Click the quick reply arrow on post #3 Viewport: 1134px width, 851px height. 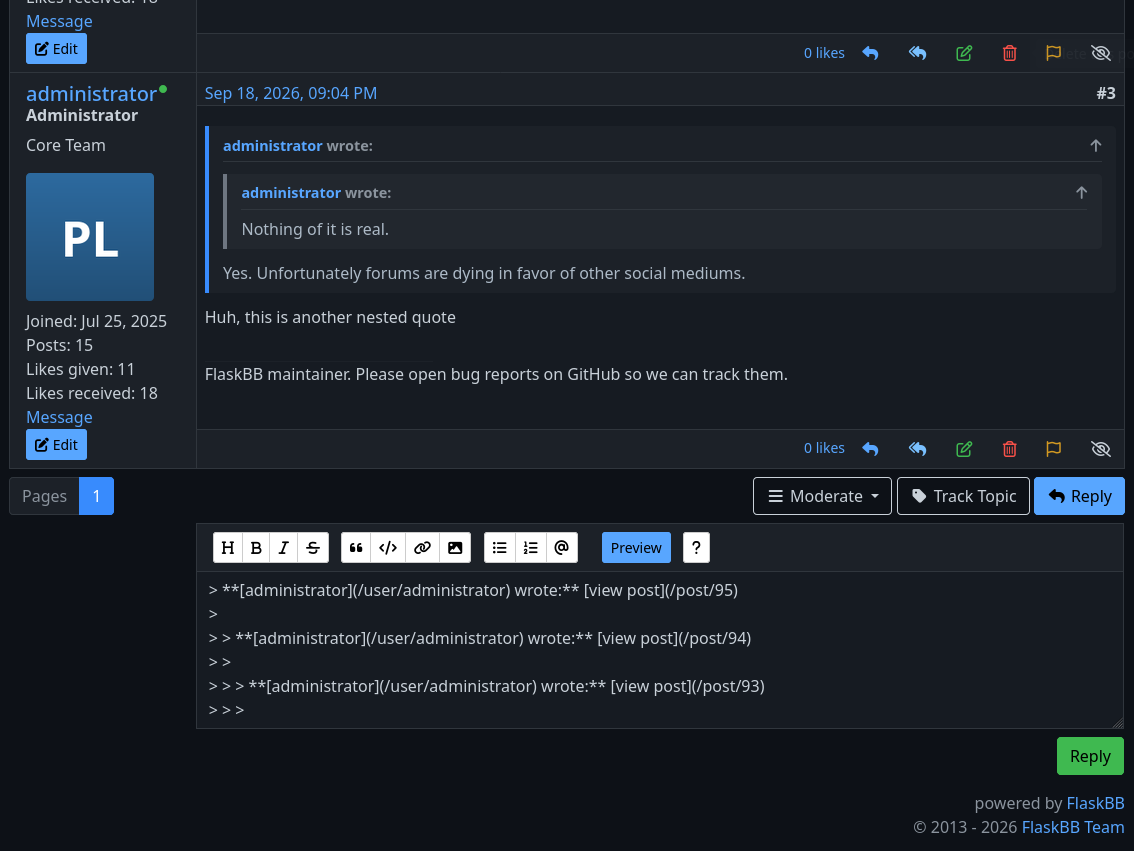870,449
